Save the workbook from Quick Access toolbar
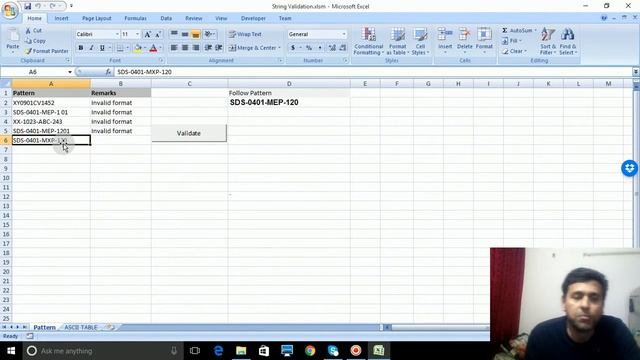 click(x=27, y=6)
